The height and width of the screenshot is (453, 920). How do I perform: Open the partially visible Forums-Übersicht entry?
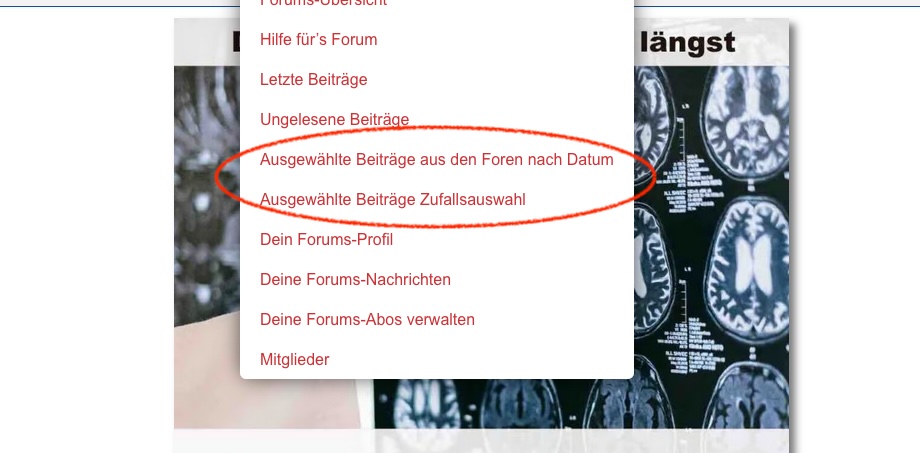[323, 3]
